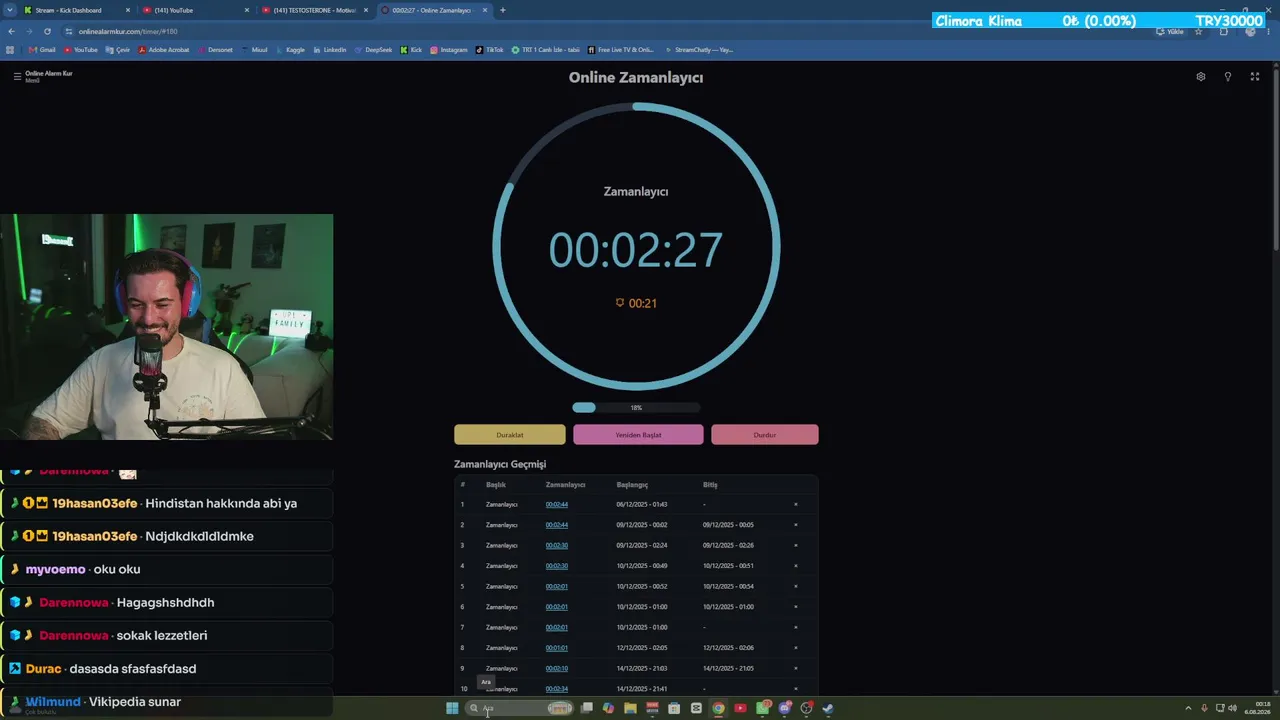This screenshot has width=1280, height=720.
Task: Click start time 06/12/2025 - 01:43
Action: 642,505
